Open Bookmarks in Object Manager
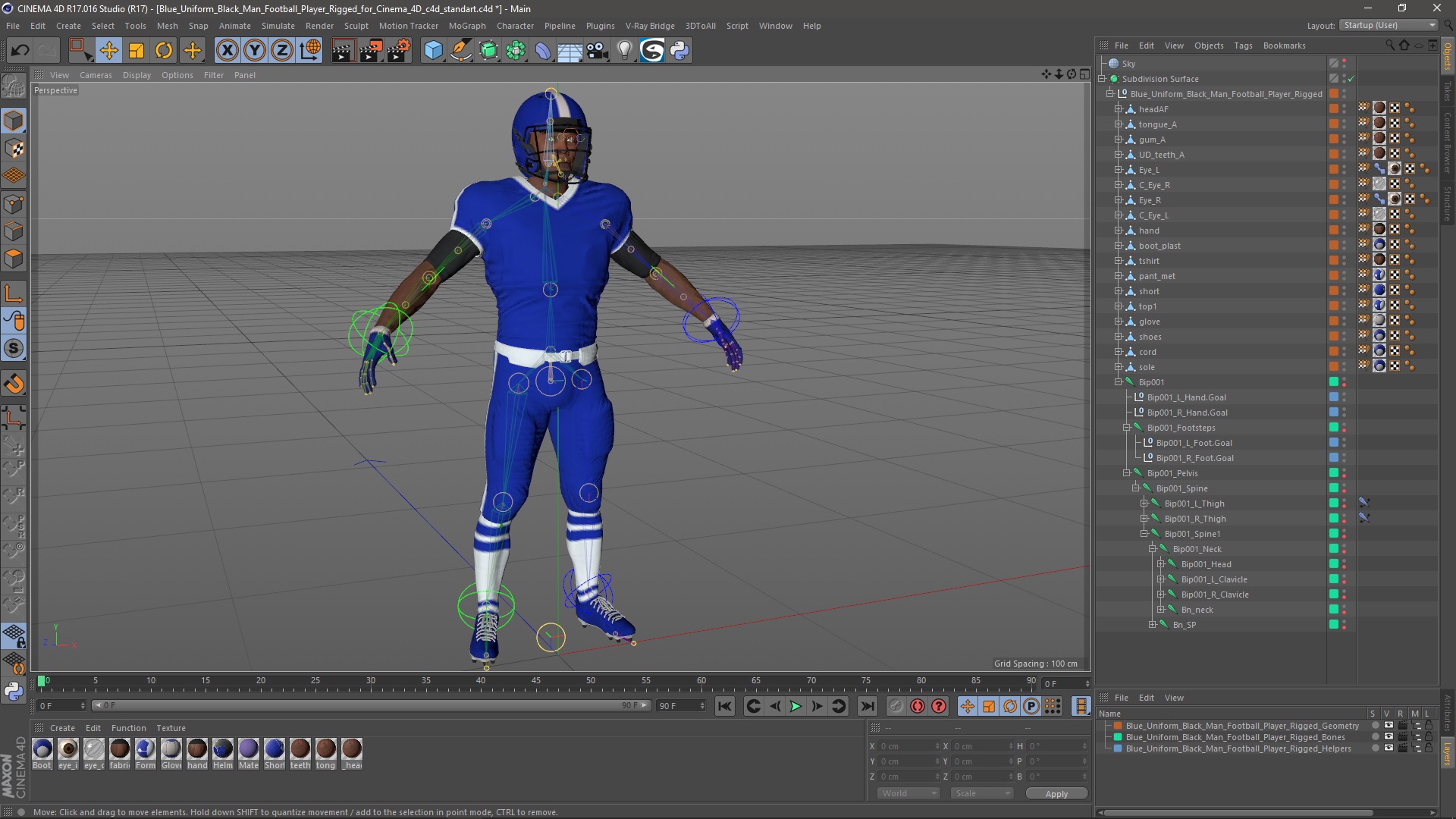The image size is (1456, 819). (x=1284, y=45)
